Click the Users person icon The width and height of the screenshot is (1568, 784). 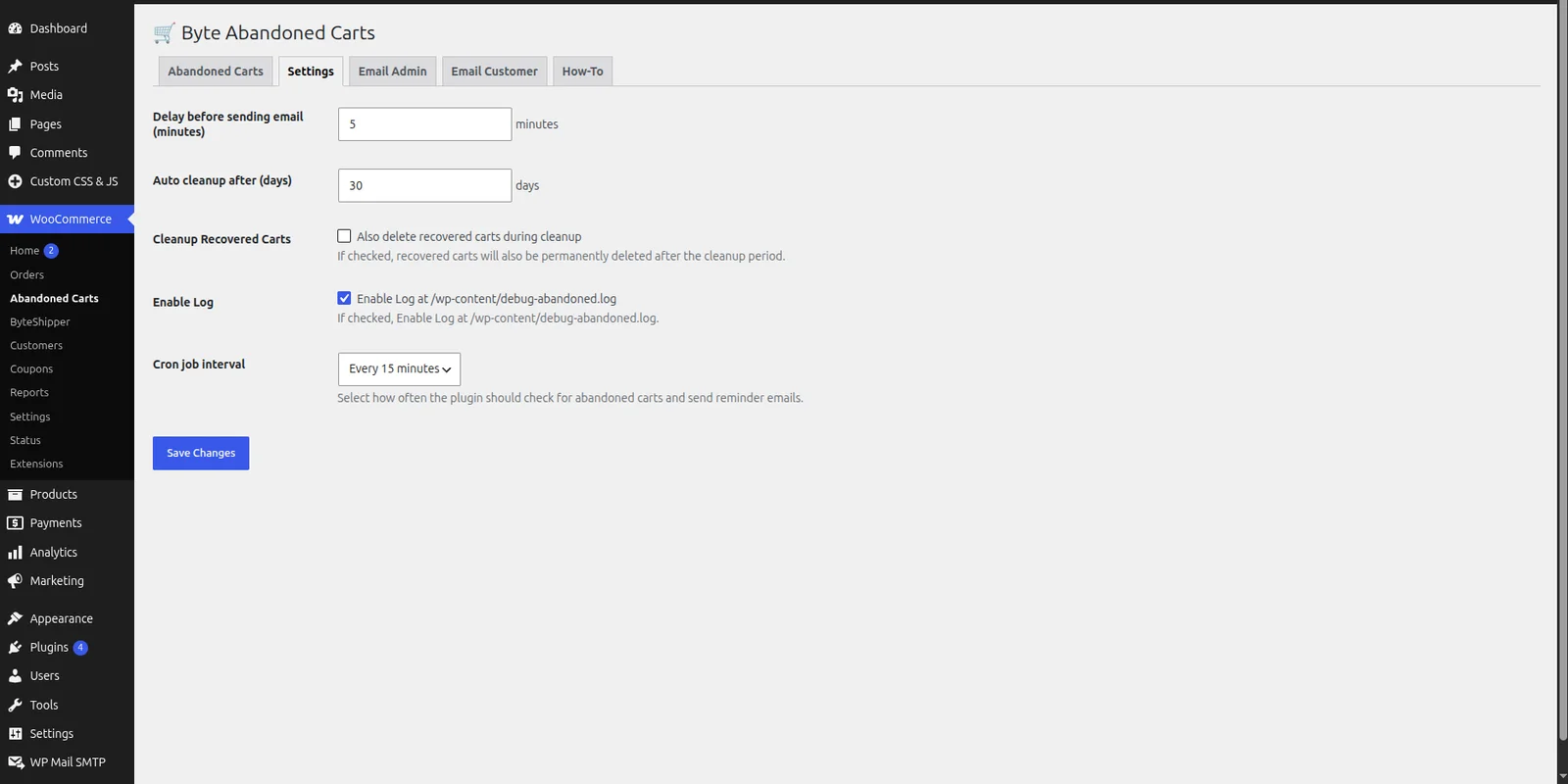(15, 676)
